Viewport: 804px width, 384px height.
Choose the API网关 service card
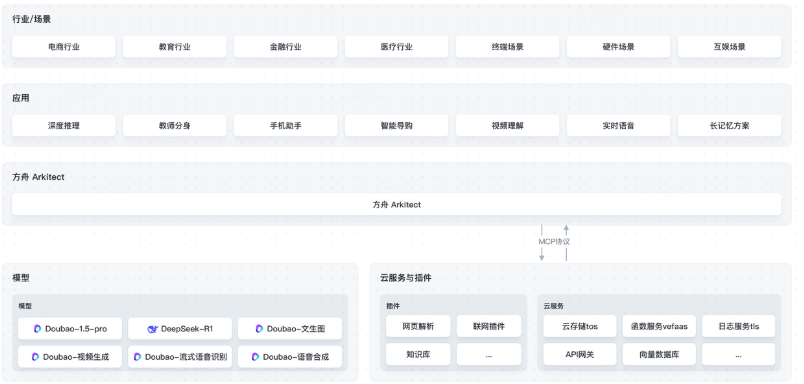point(580,354)
